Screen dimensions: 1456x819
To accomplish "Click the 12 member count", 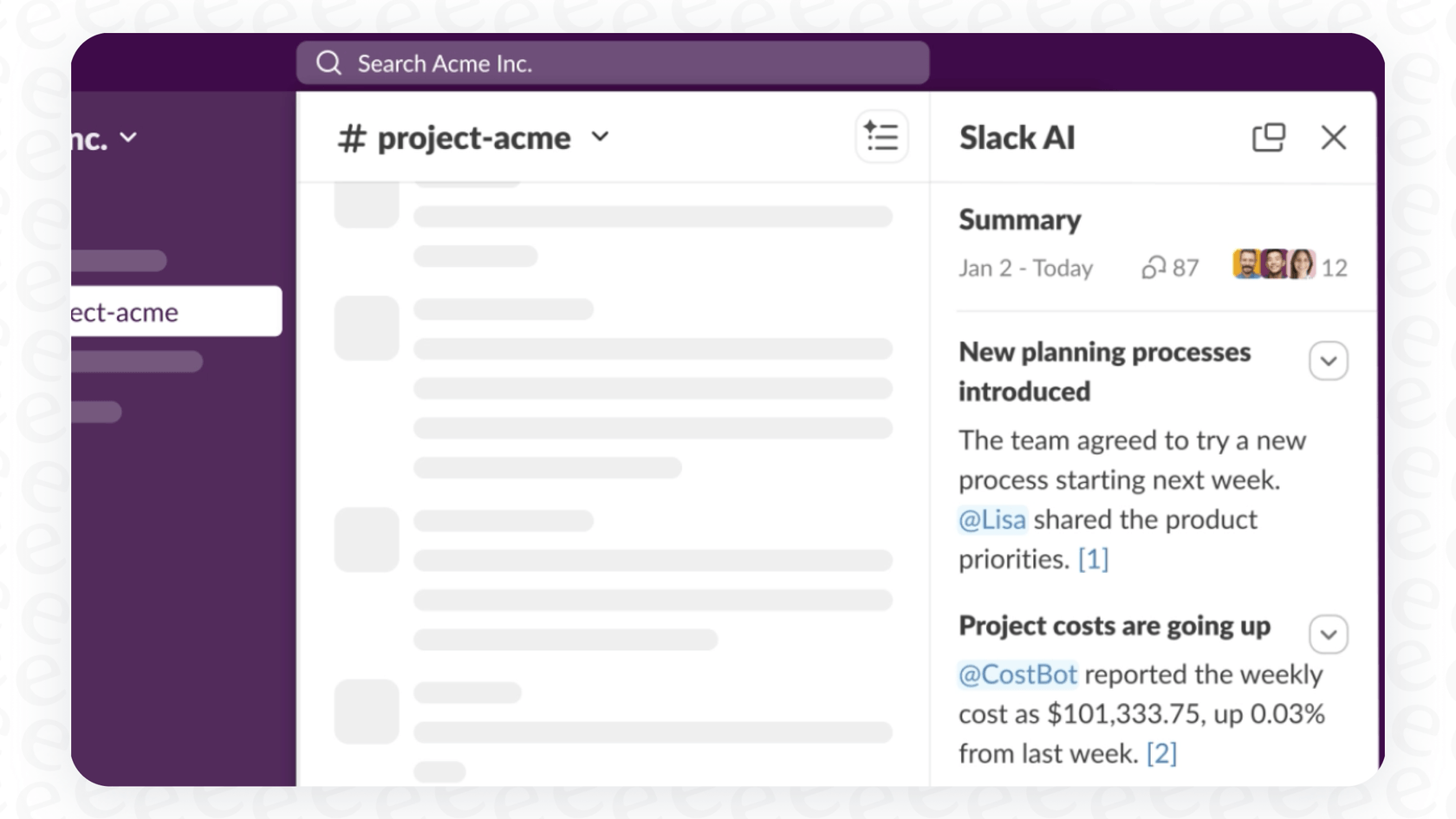I will pyautogui.click(x=1335, y=268).
